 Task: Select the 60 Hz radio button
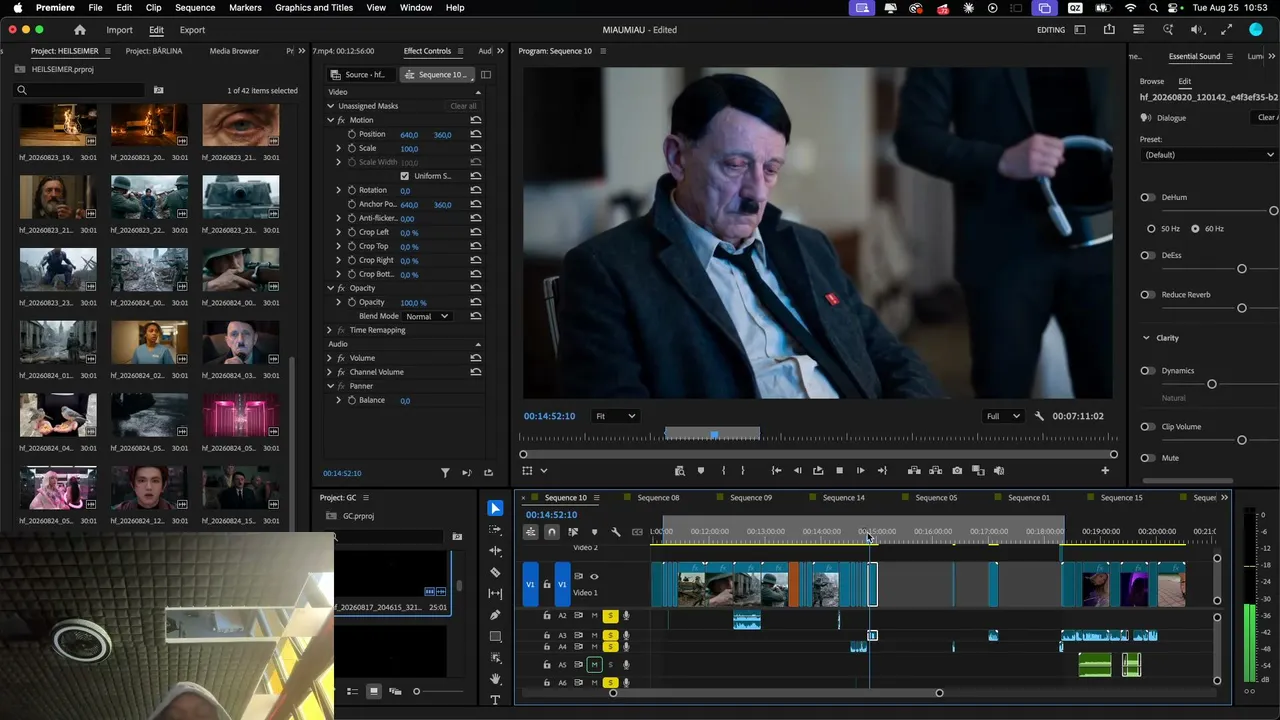click(x=1195, y=229)
